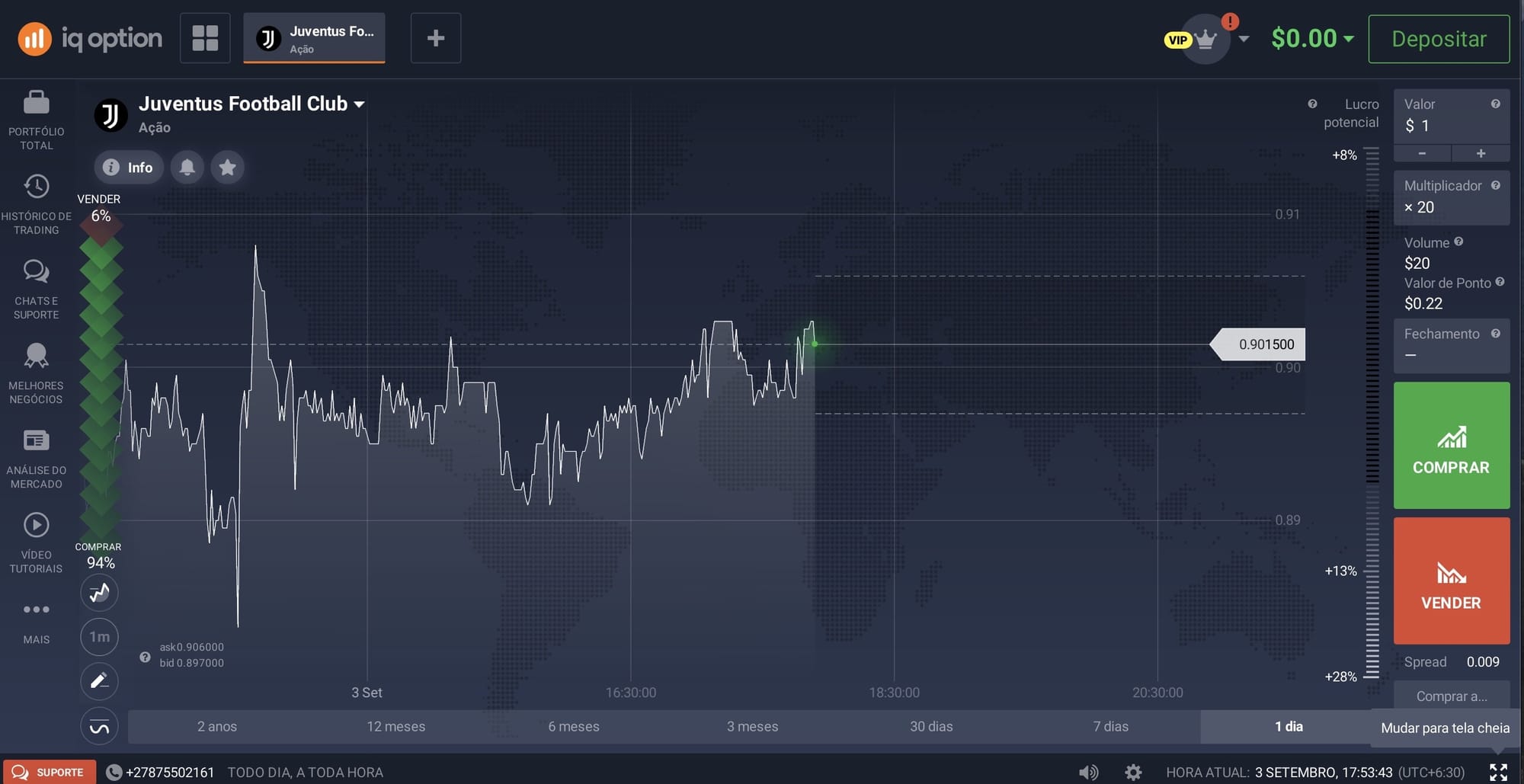Open the Multiplicador × 20 selector
Viewport: 1524px width, 784px height.
point(1452,198)
